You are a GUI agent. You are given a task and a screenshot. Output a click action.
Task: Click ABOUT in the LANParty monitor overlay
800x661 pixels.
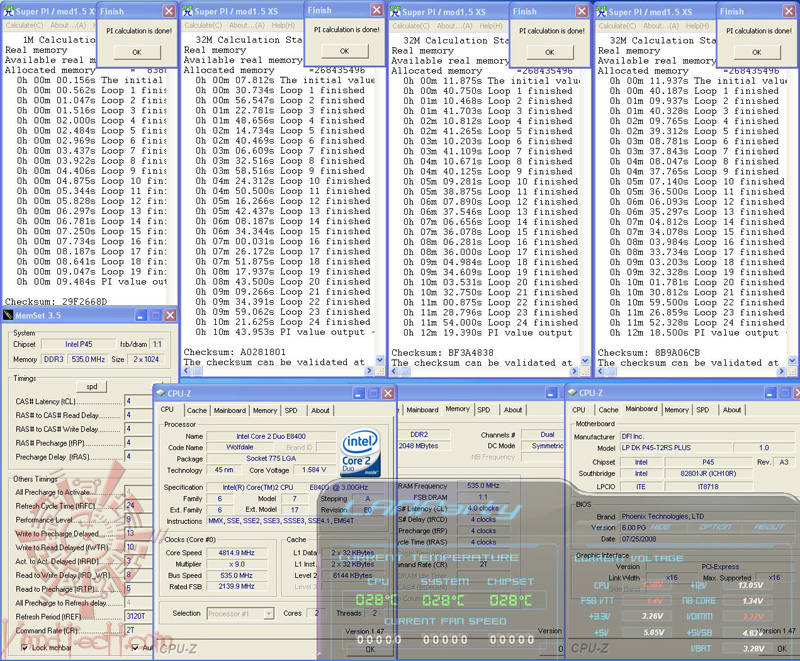(x=769, y=527)
